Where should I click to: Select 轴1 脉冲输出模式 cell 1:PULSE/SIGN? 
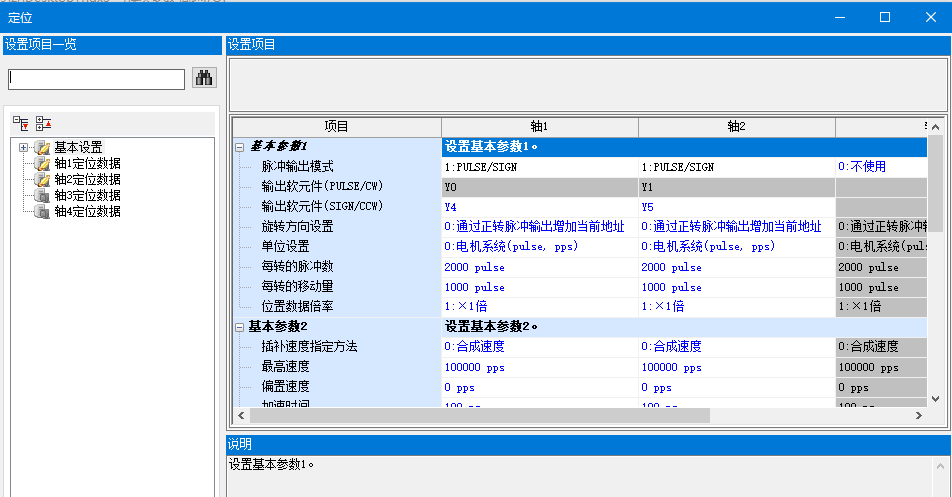point(539,167)
